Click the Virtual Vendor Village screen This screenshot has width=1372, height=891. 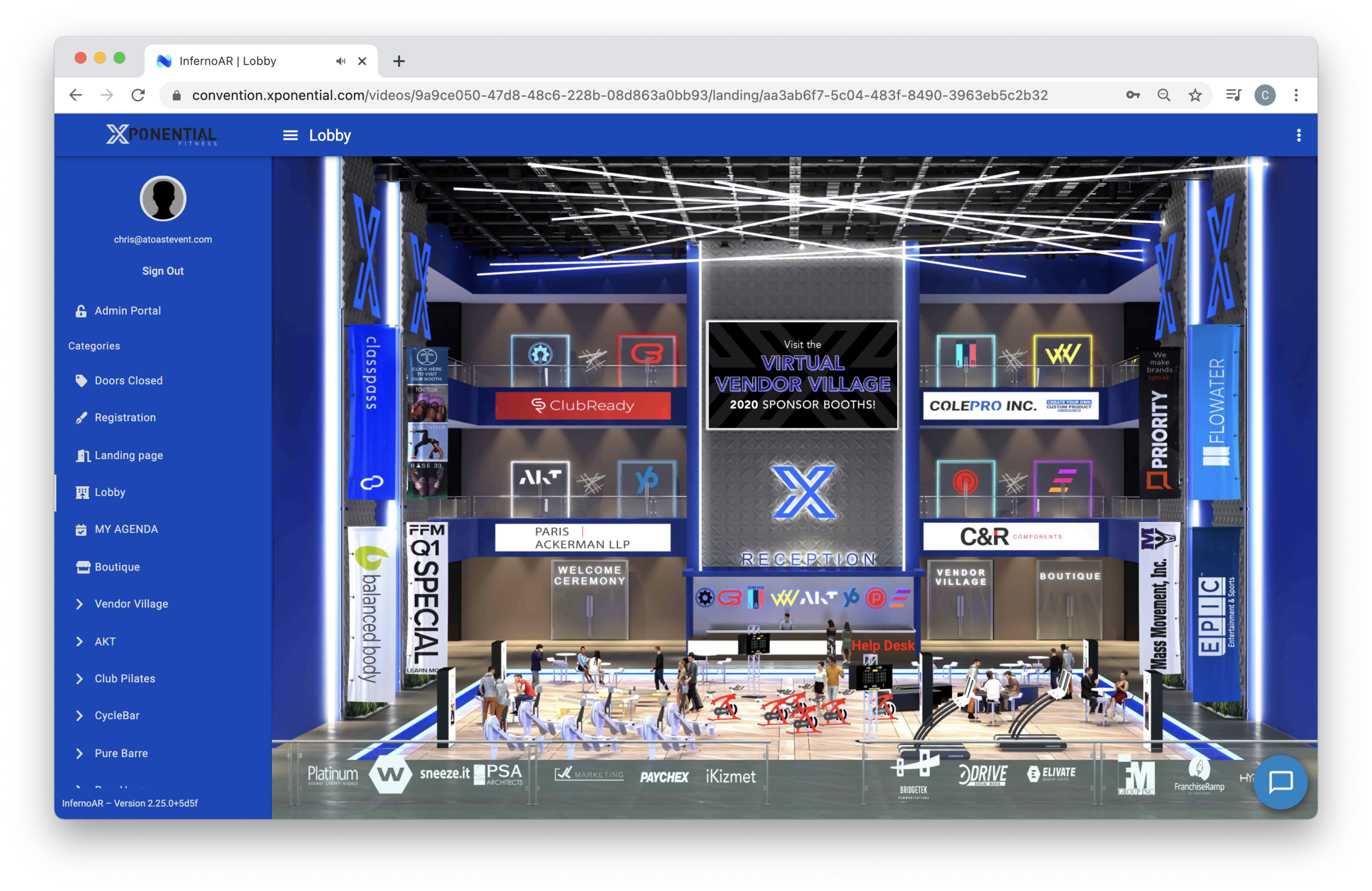pos(802,375)
